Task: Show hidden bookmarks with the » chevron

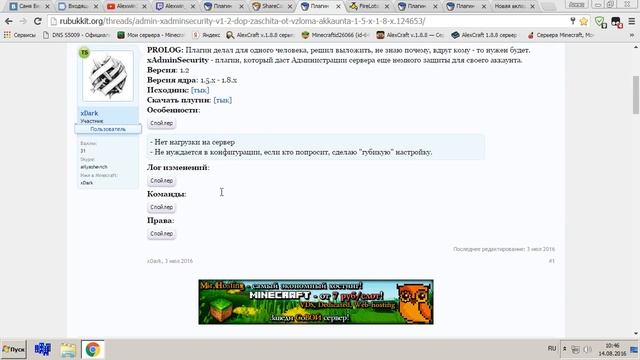Action: pos(632,35)
